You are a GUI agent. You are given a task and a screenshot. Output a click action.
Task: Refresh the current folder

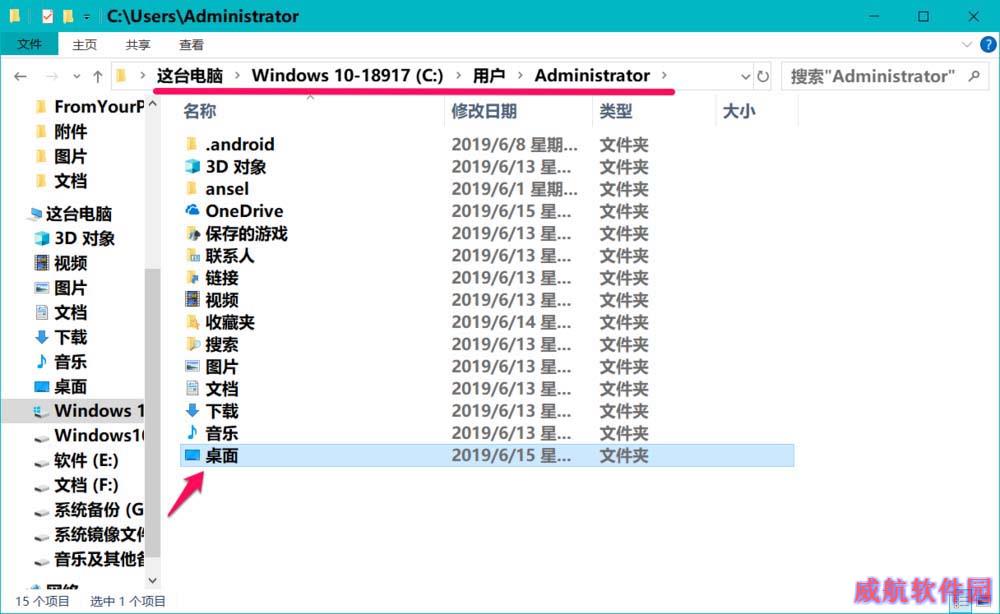pos(763,77)
